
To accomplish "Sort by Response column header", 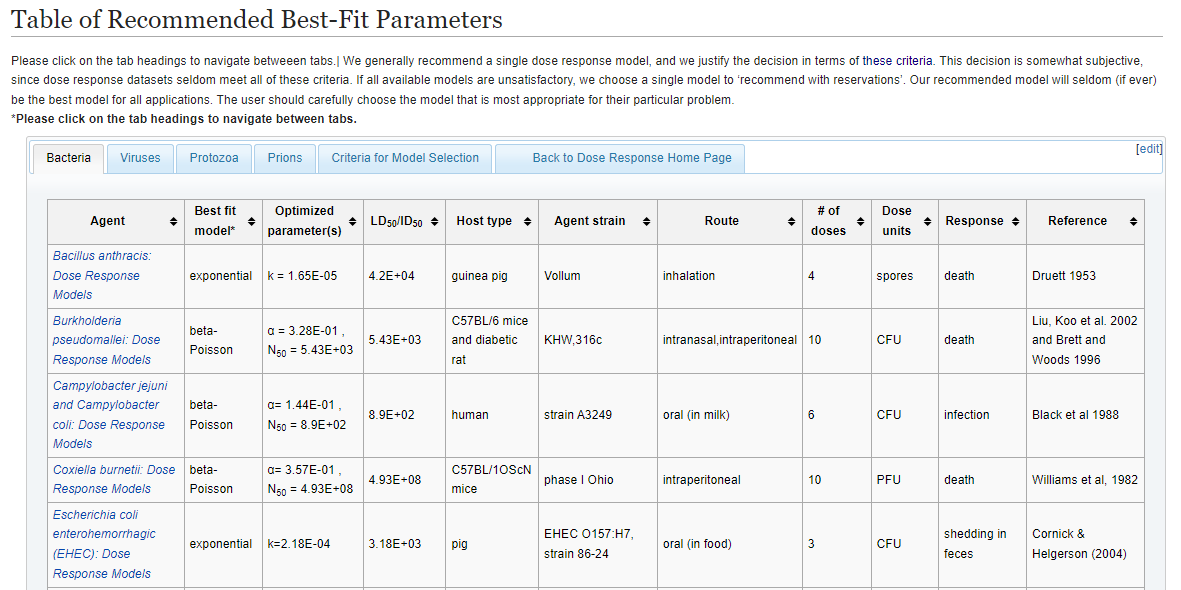I will click(x=1015, y=221).
